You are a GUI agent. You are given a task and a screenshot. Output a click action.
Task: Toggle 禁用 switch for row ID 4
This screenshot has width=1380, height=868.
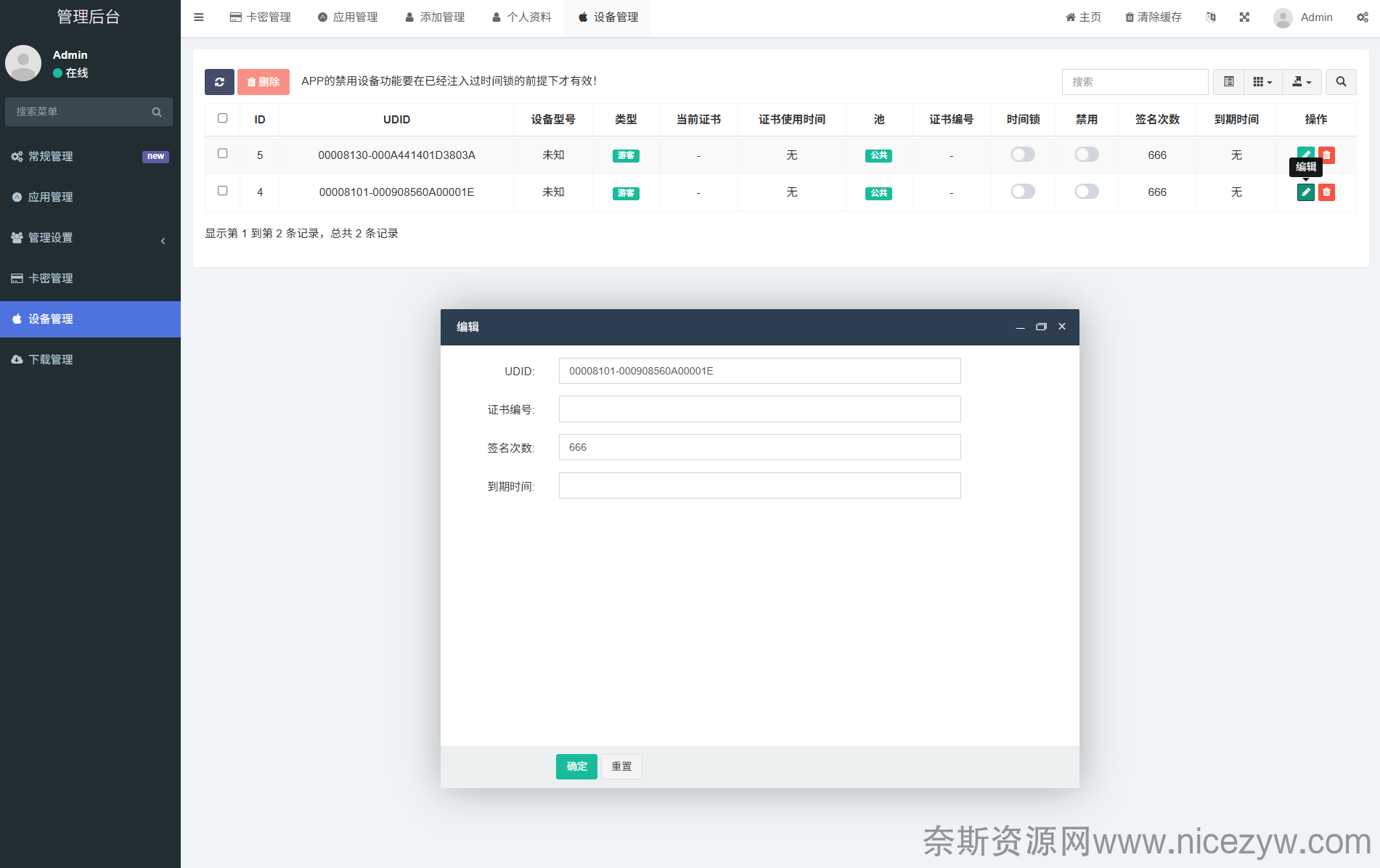pos(1087,192)
